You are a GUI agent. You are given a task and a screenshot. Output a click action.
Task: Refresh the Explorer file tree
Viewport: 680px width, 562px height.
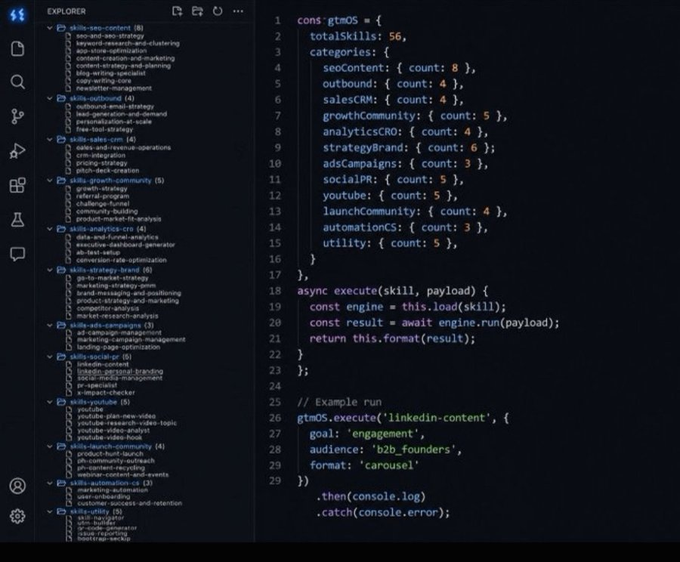point(218,11)
